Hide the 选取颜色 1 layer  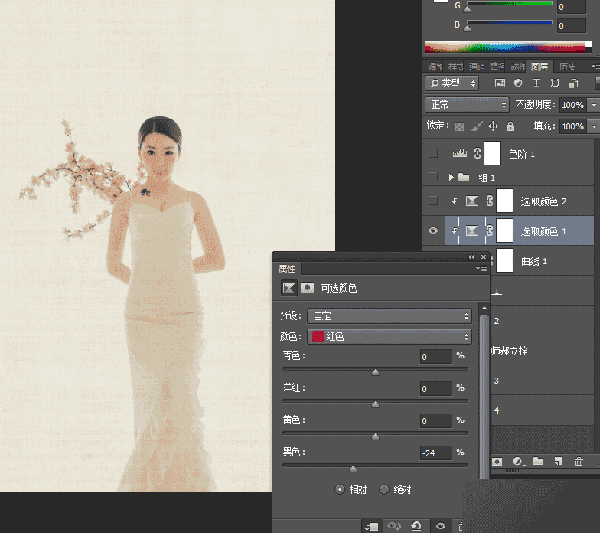tap(433, 230)
